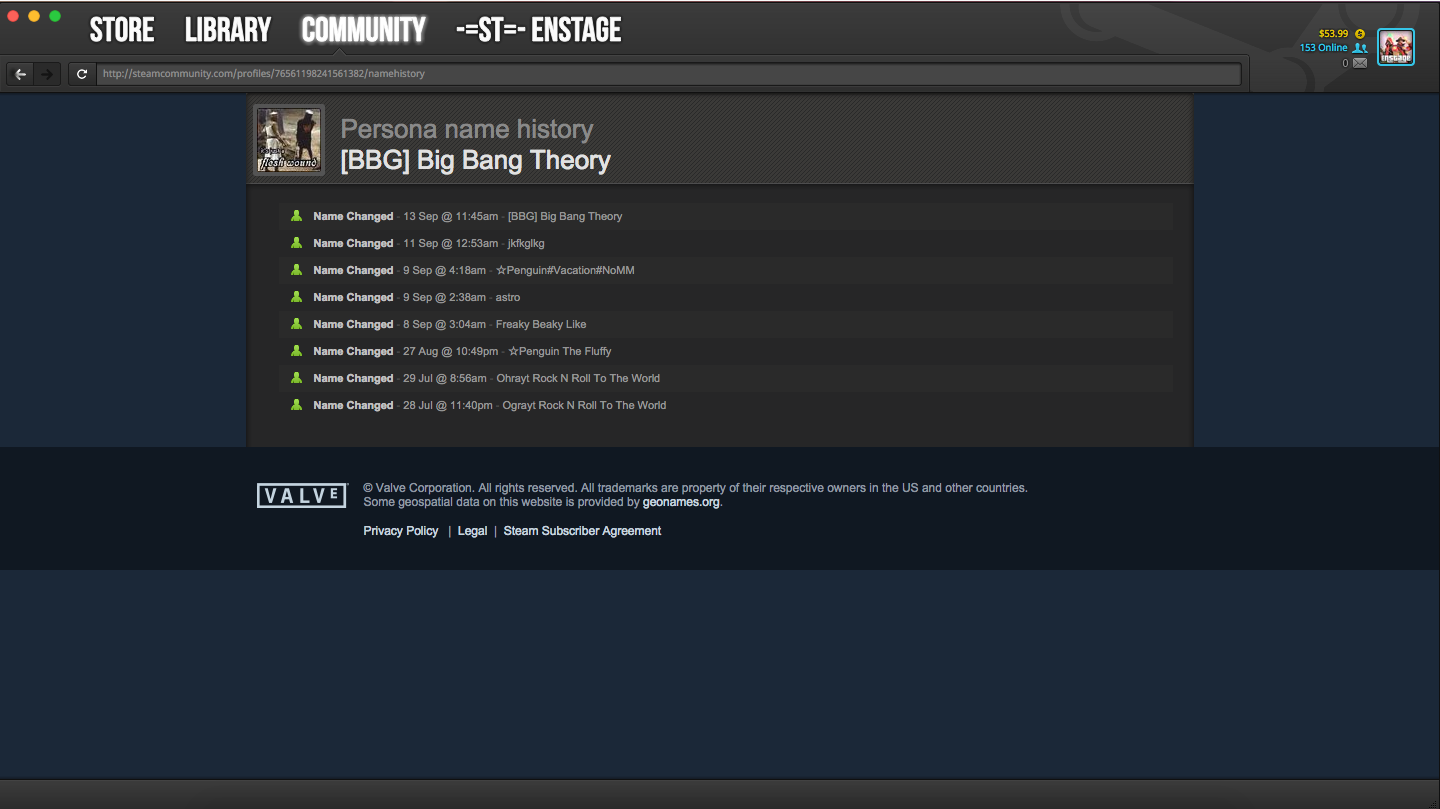The height and width of the screenshot is (809, 1440).
Task: Open the STORE menu
Action: point(122,30)
